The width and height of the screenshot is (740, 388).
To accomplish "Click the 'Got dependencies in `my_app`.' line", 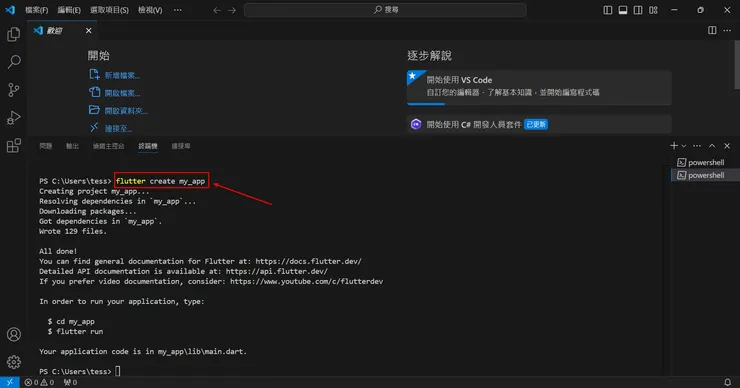I will click(x=101, y=221).
